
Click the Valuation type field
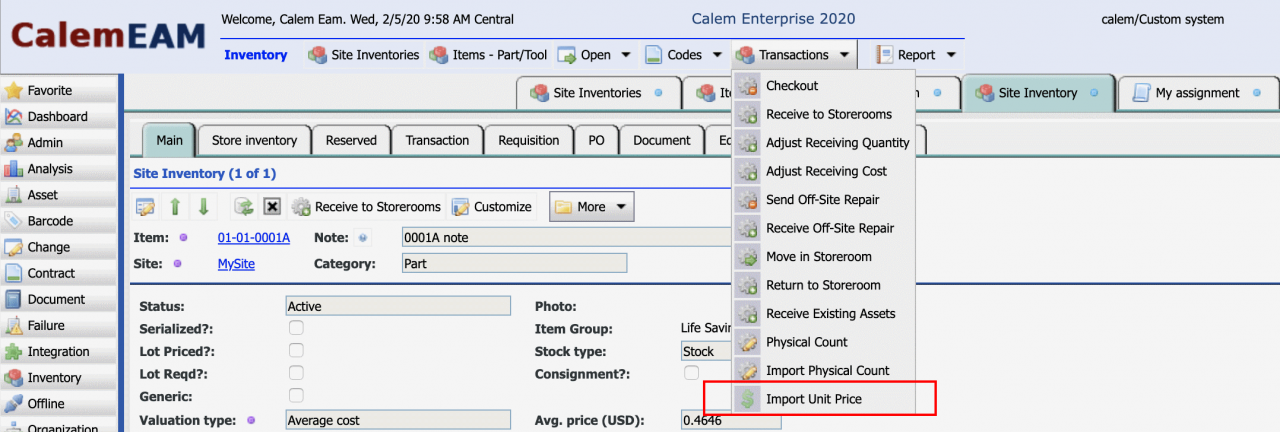398,420
